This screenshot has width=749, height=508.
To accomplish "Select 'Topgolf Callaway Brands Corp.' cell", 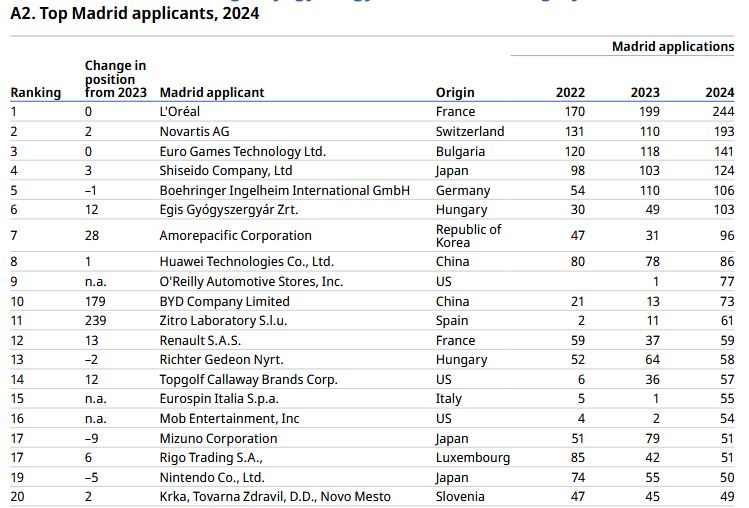I will (248, 380).
